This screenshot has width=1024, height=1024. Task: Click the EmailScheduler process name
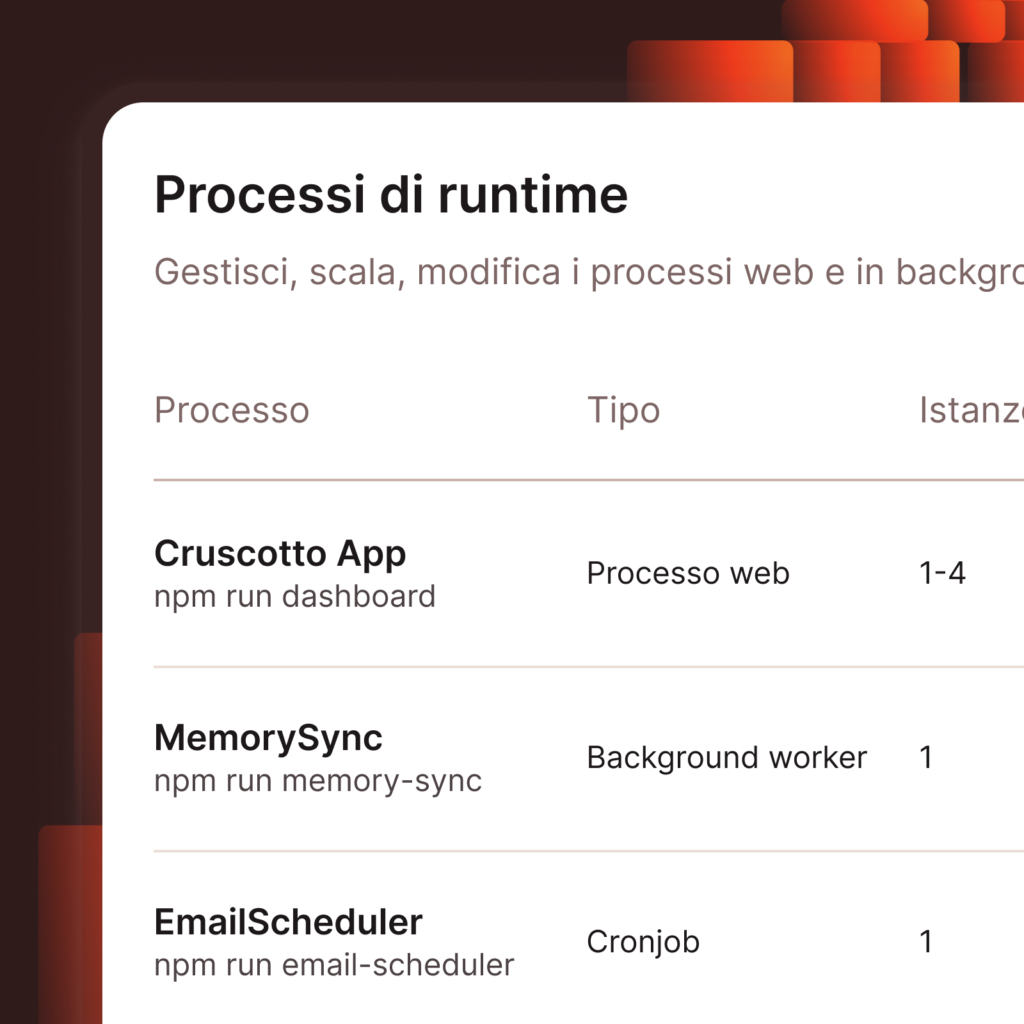(288, 922)
